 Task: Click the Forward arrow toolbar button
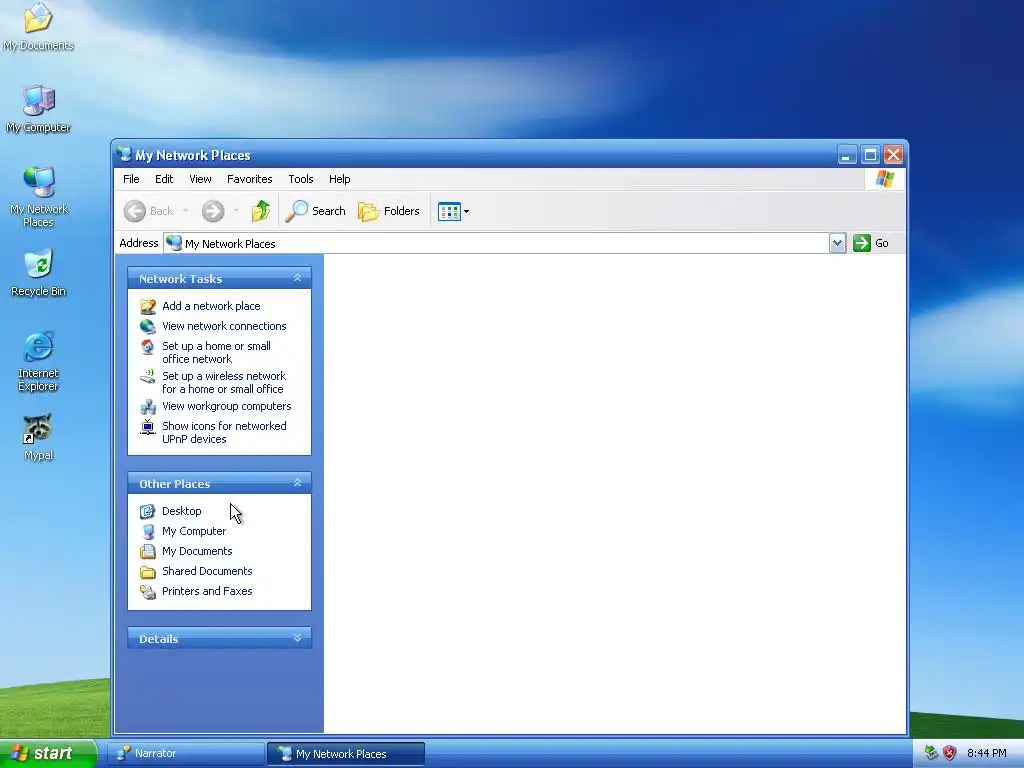213,211
